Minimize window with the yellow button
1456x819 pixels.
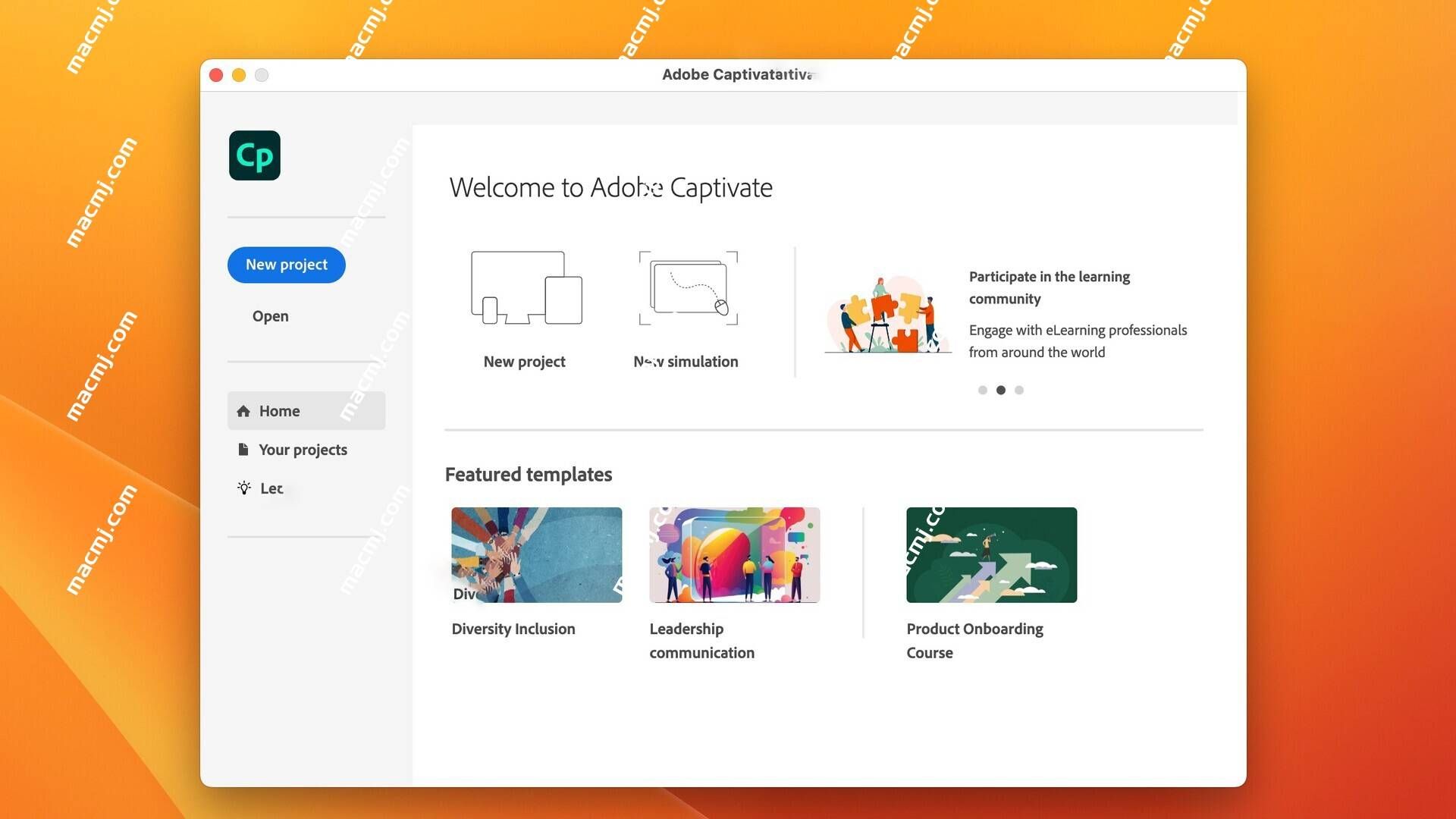point(239,75)
